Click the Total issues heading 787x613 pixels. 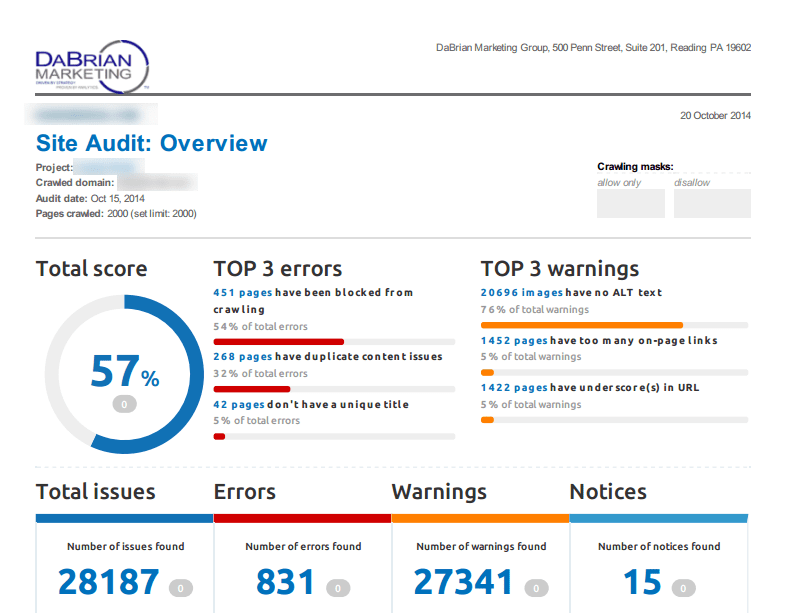(x=95, y=492)
